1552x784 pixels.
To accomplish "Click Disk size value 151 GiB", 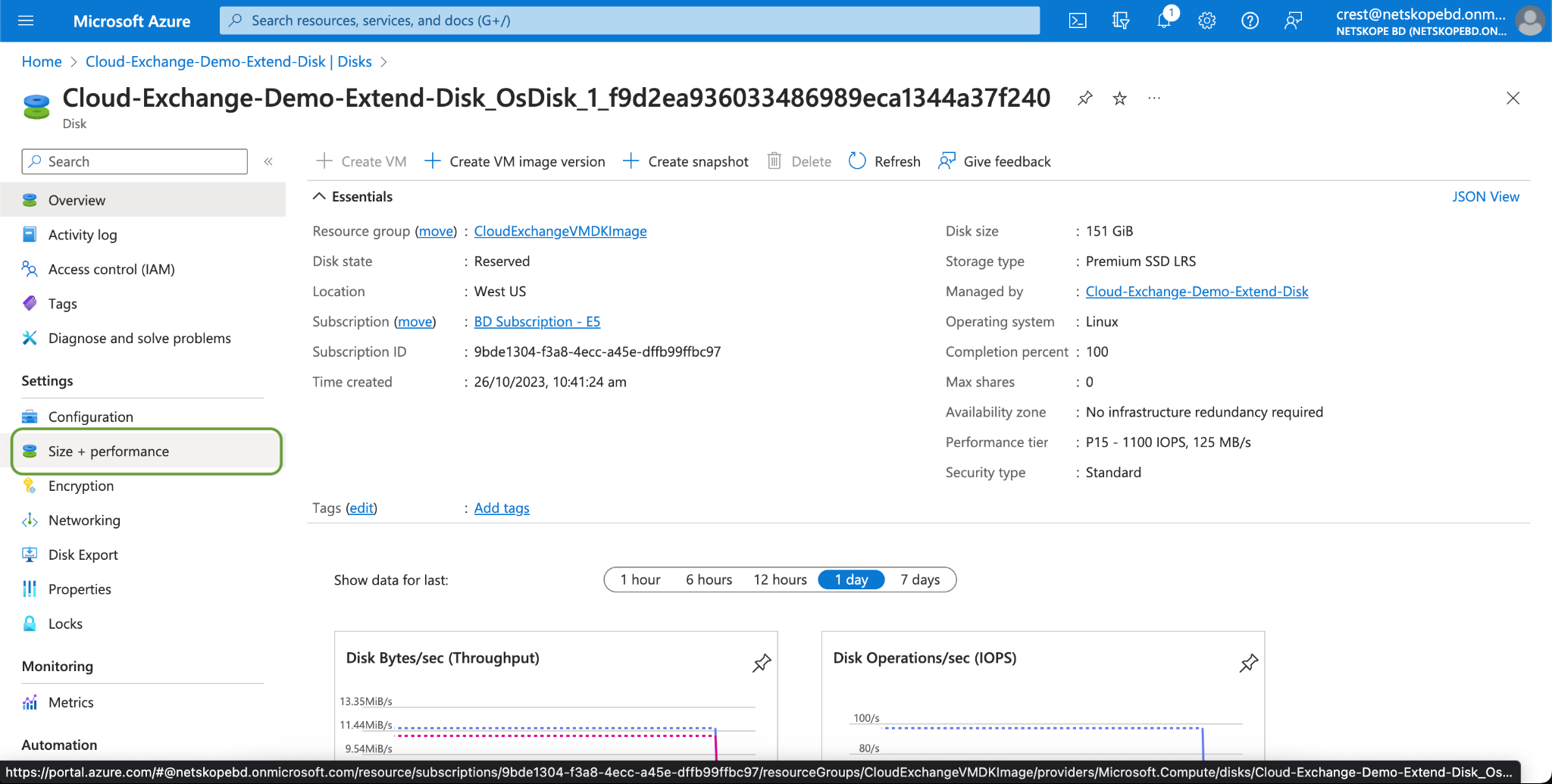I will point(1109,231).
